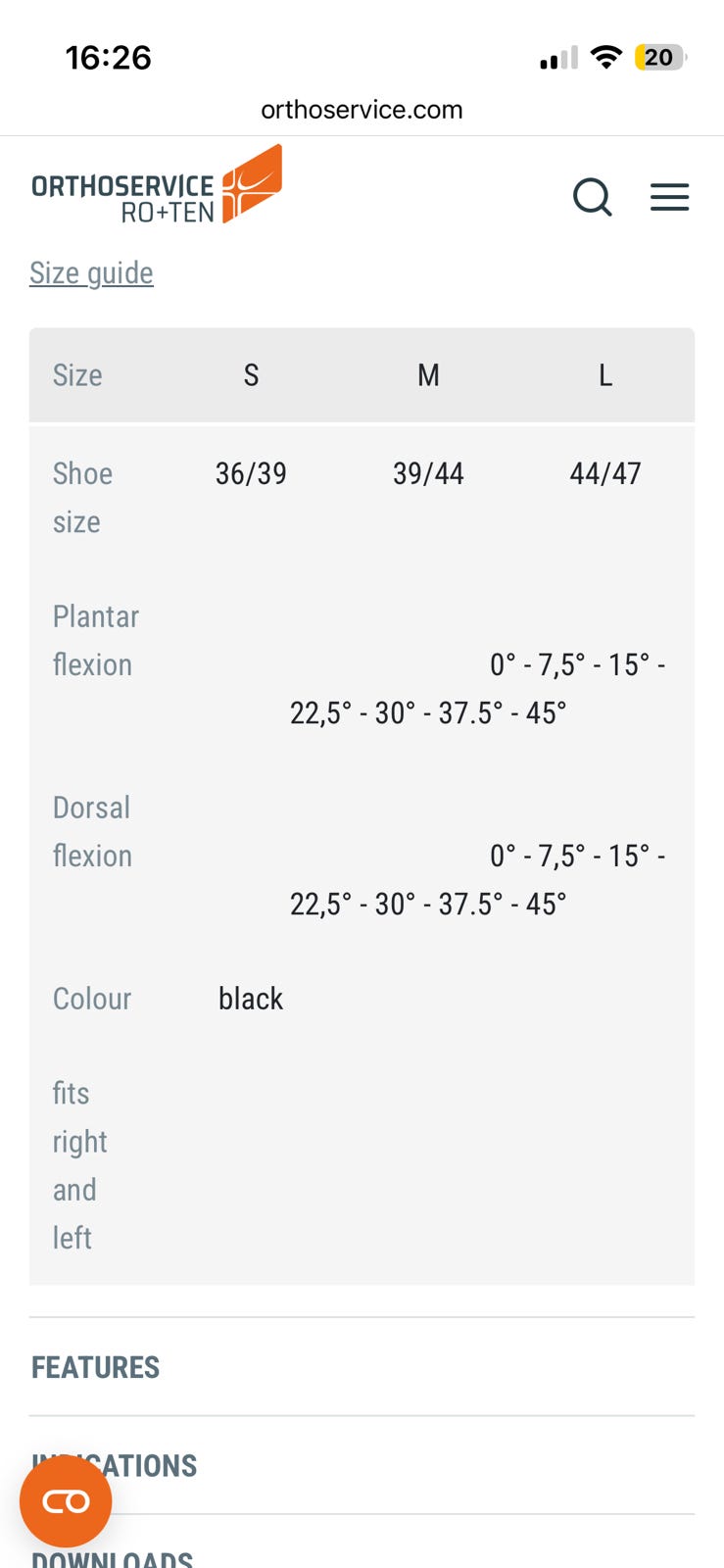Viewport: 724px width, 1568px height.
Task: Open the search magnifier icon
Action: click(593, 197)
